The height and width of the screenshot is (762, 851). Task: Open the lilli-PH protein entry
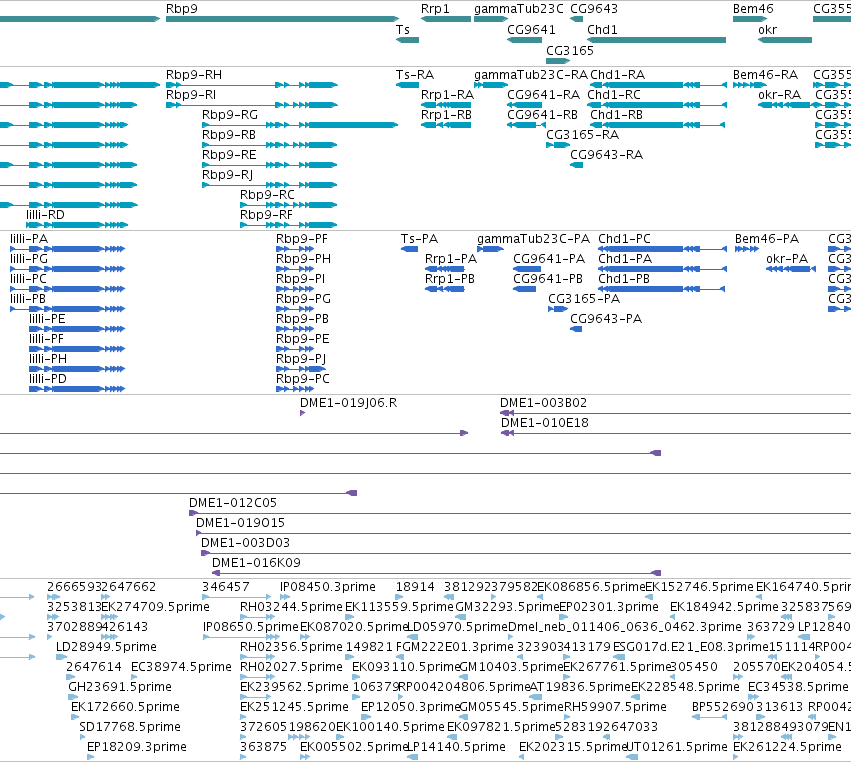click(48, 359)
